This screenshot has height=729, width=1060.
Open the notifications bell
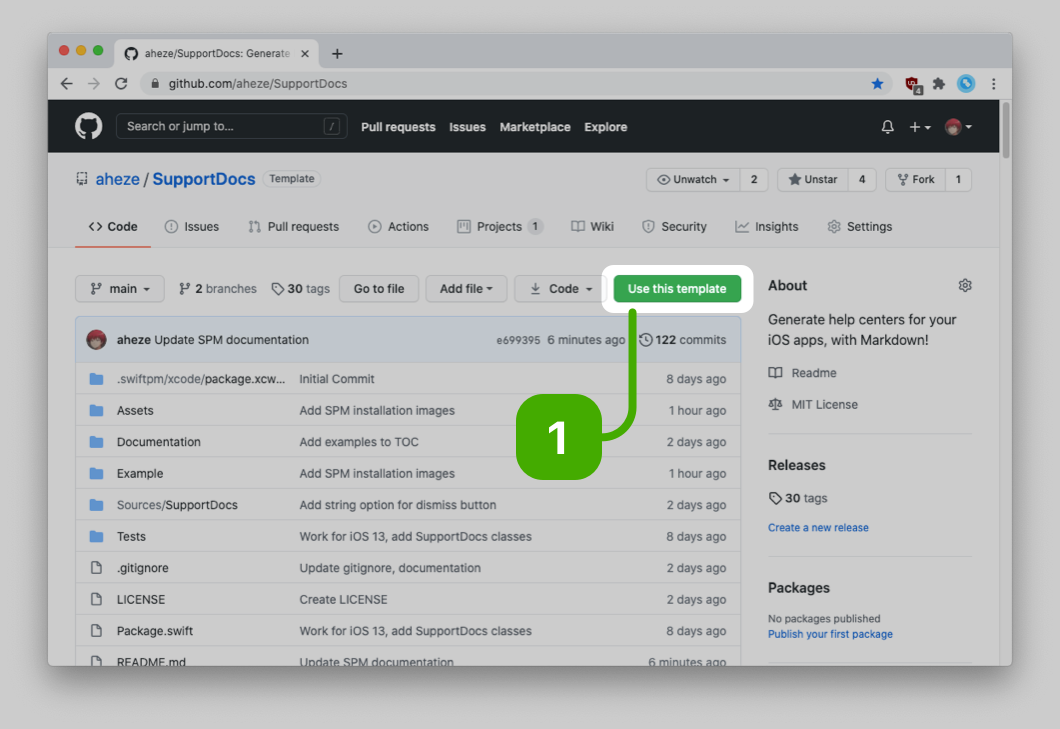click(x=888, y=126)
